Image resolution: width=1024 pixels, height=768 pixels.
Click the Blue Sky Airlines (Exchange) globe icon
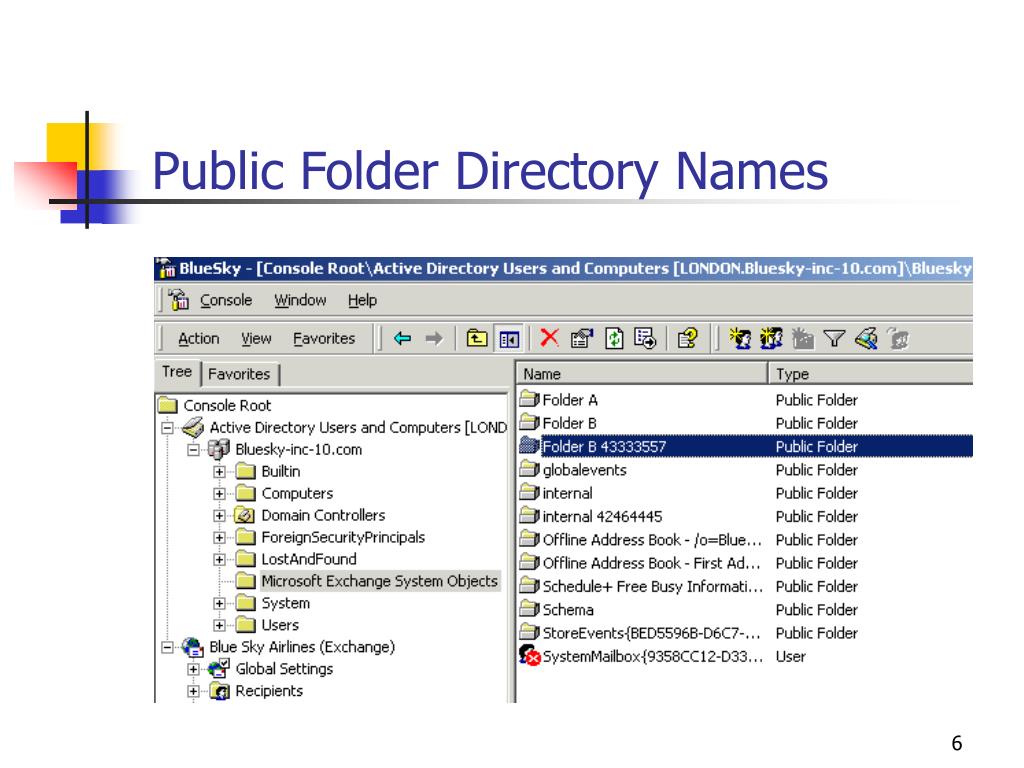pyautogui.click(x=193, y=647)
